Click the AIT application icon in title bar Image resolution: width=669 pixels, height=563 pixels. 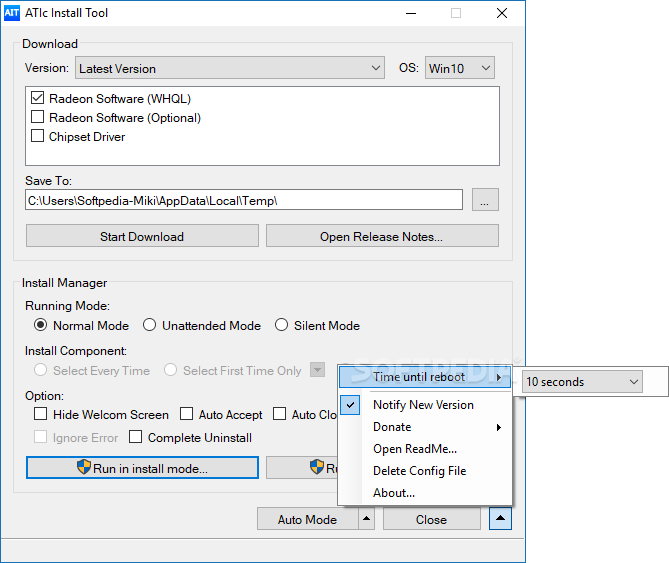tap(12, 13)
